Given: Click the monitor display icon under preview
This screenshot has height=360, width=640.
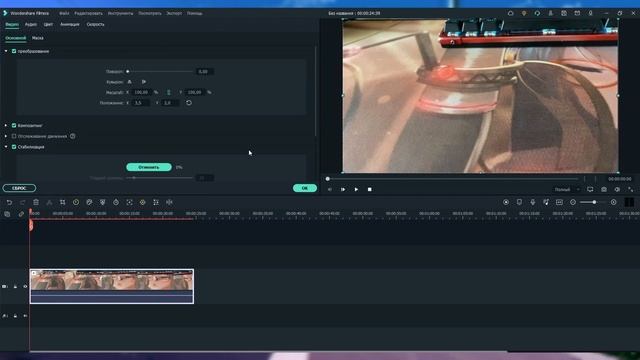Looking at the screenshot, I should pos(590,189).
